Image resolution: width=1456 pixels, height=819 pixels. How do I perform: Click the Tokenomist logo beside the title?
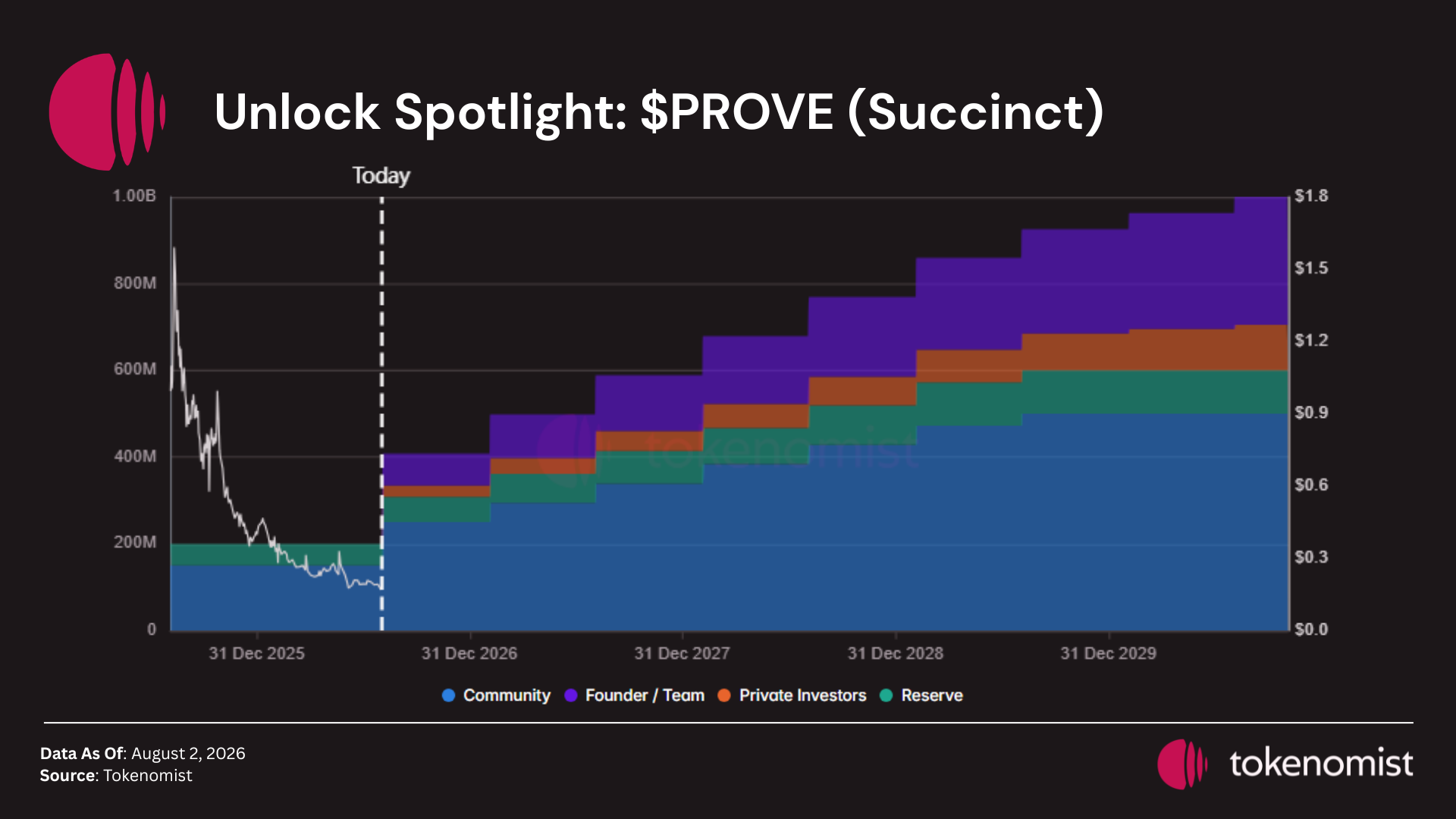click(107, 111)
